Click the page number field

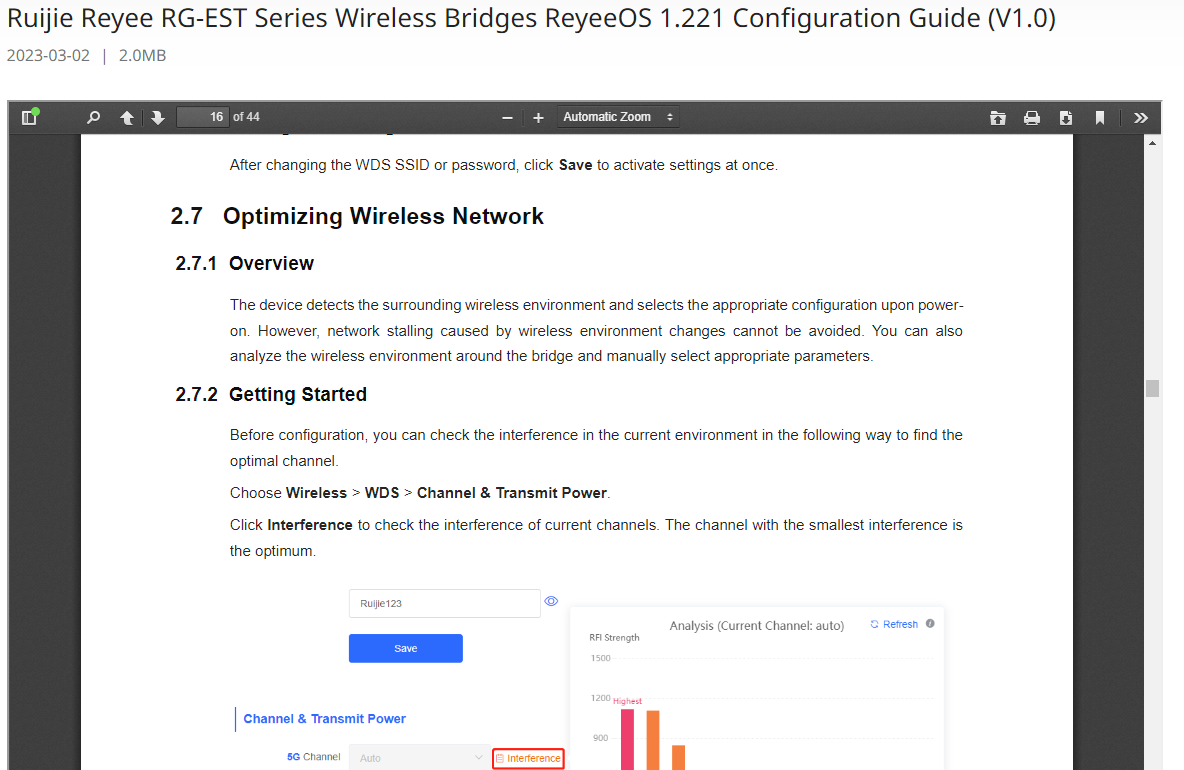pos(202,117)
